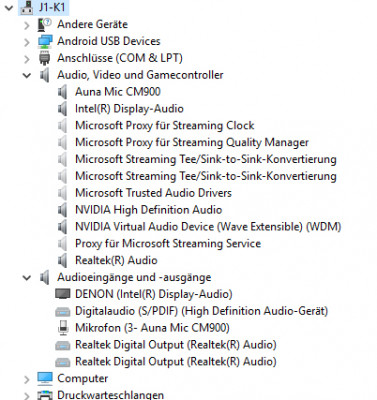
Task: Collapse Audio, Video und Gamecontroller category
Action: coord(27,75)
